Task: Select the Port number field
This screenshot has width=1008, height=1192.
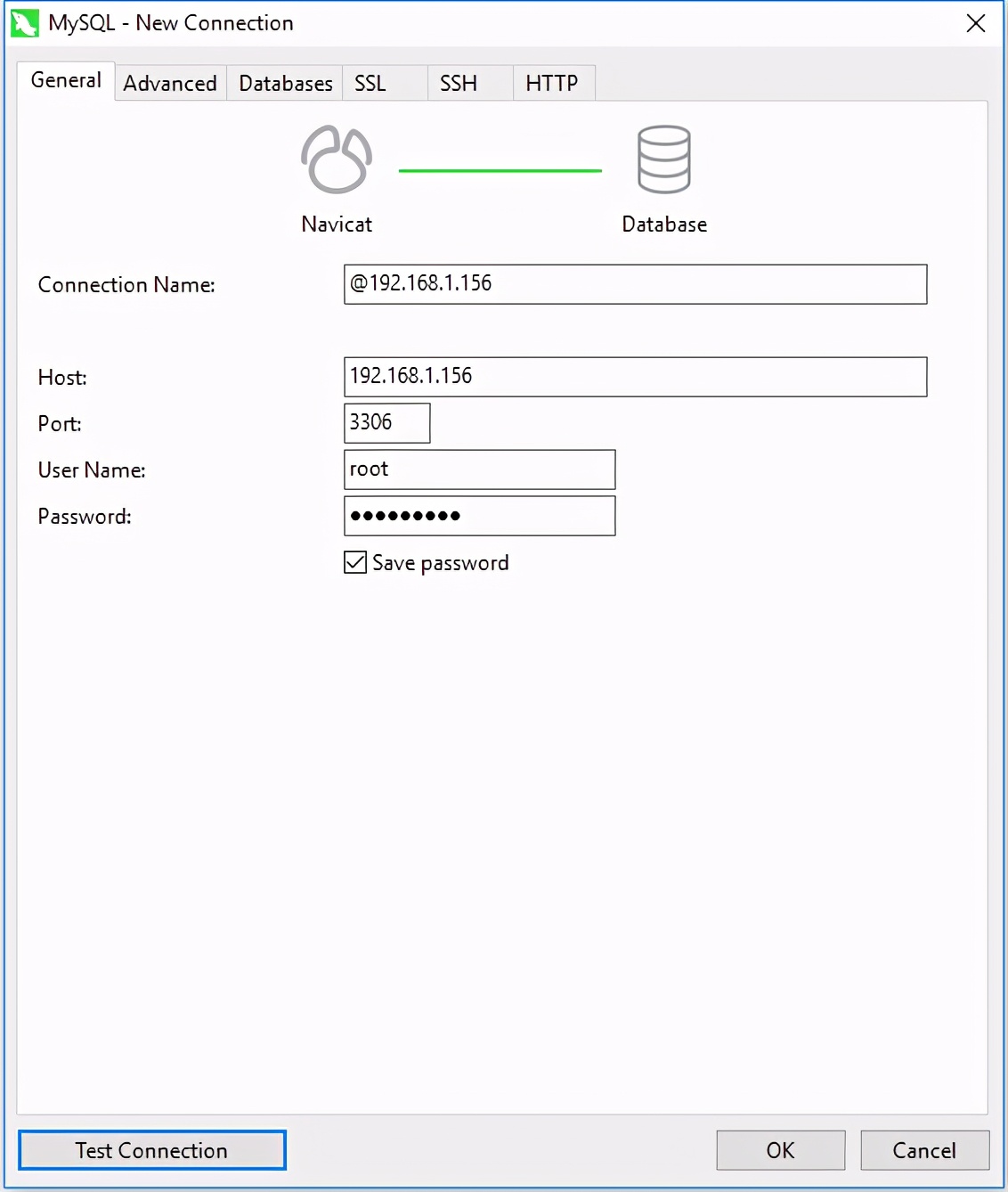Action: (387, 423)
